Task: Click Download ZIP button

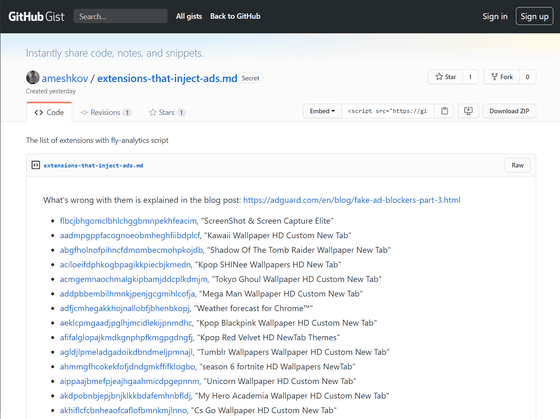Action: point(509,111)
